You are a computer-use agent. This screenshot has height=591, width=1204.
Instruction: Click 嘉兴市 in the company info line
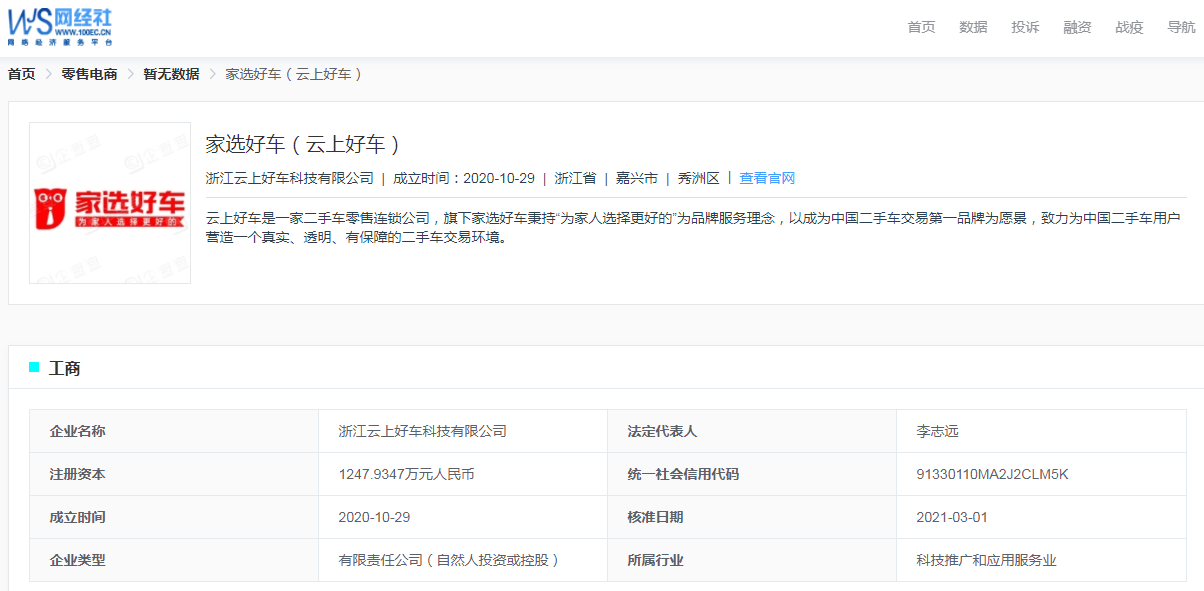(636, 178)
